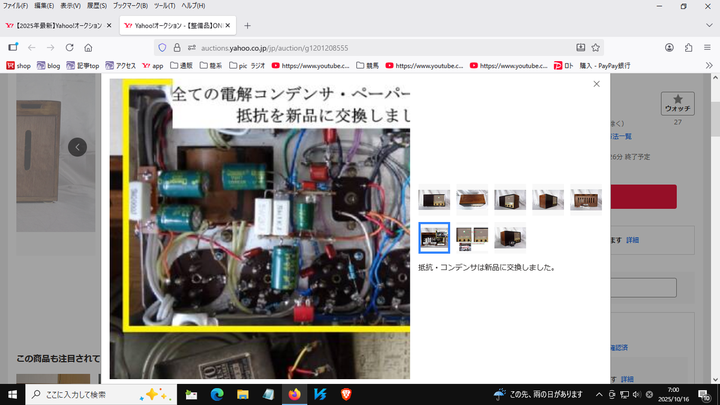Viewport: 720px width, 405px height.
Task: Open the Firefox application menu (hamburger)
Action: 708,47
